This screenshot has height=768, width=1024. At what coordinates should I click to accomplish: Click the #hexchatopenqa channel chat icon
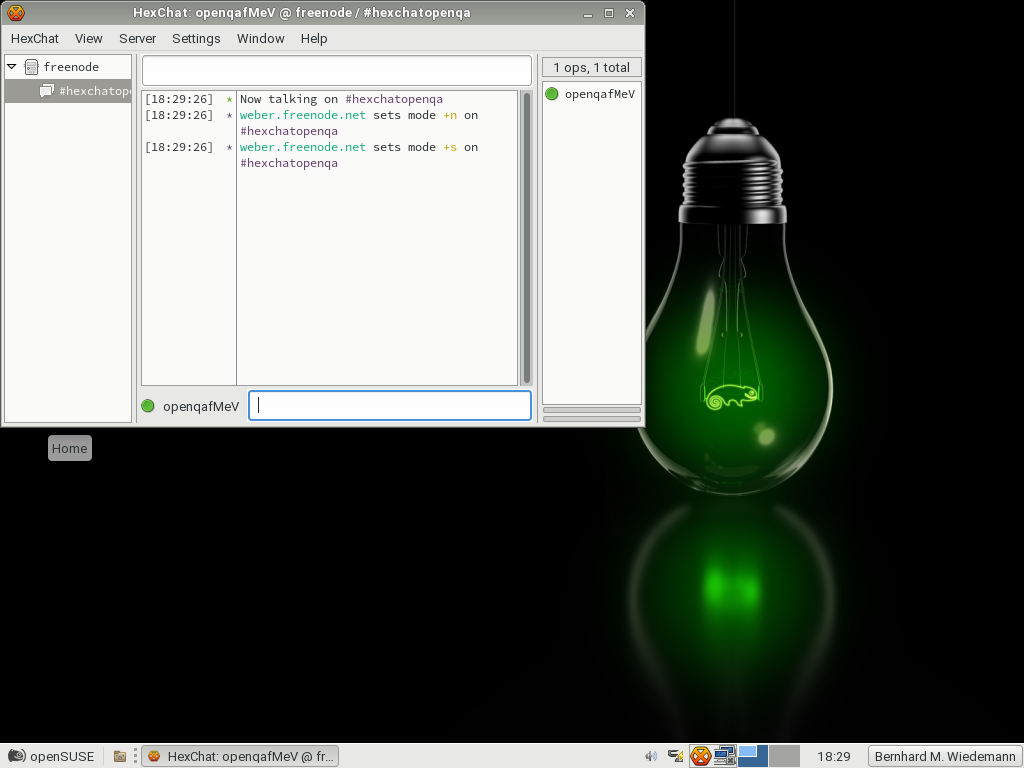click(x=46, y=91)
